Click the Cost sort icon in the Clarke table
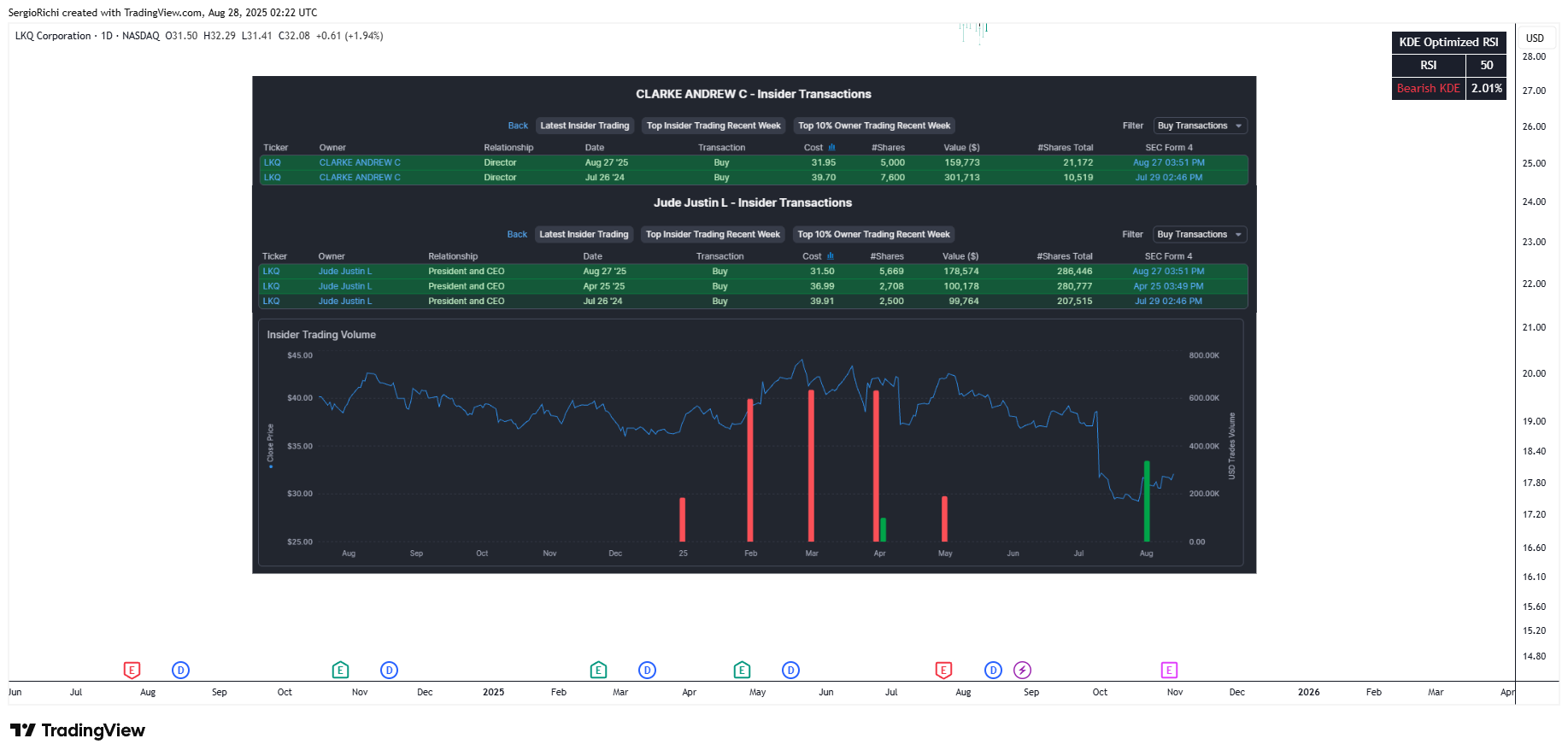 pyautogui.click(x=831, y=148)
